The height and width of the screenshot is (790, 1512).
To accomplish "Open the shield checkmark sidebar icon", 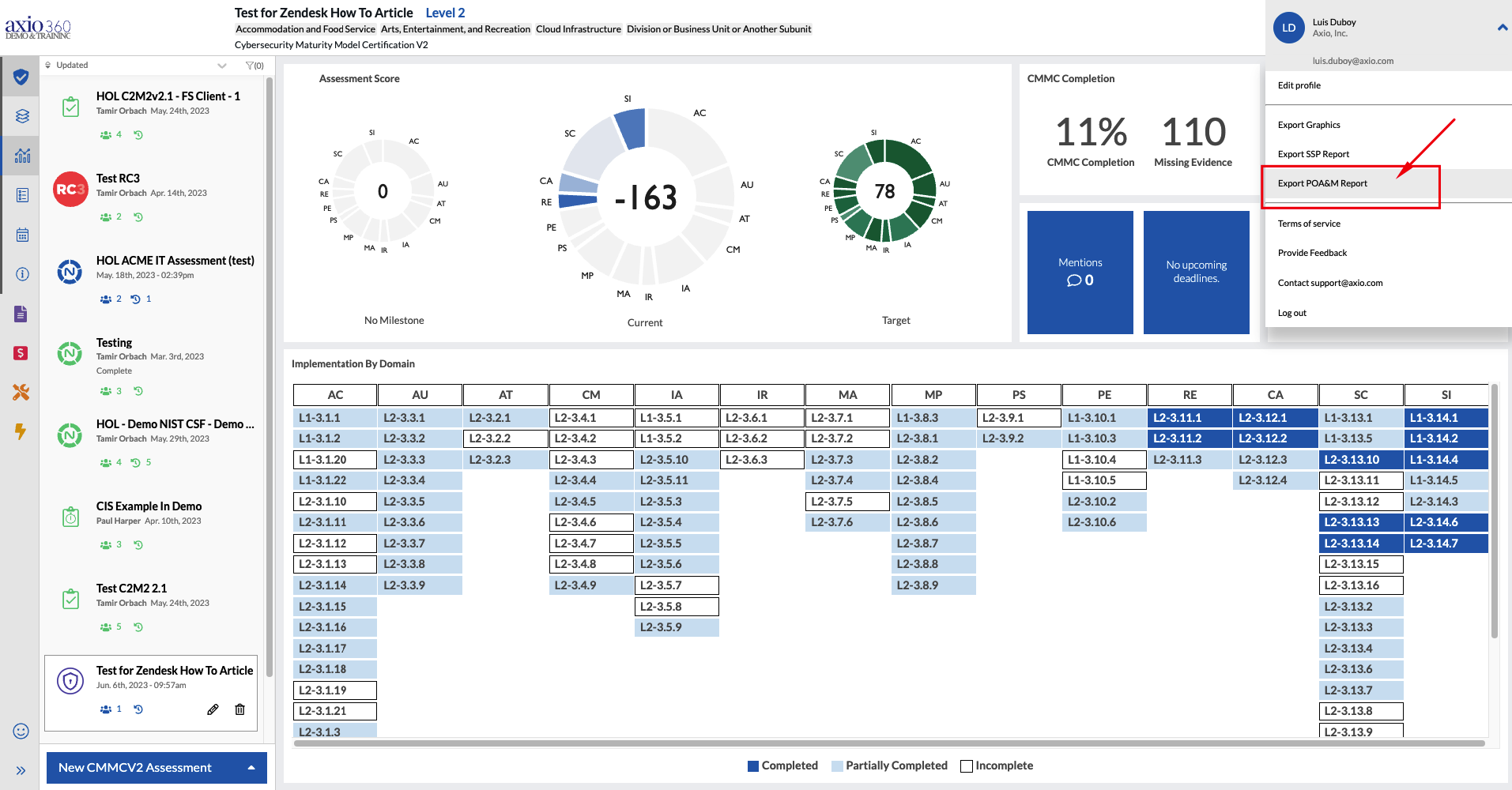I will 21,77.
